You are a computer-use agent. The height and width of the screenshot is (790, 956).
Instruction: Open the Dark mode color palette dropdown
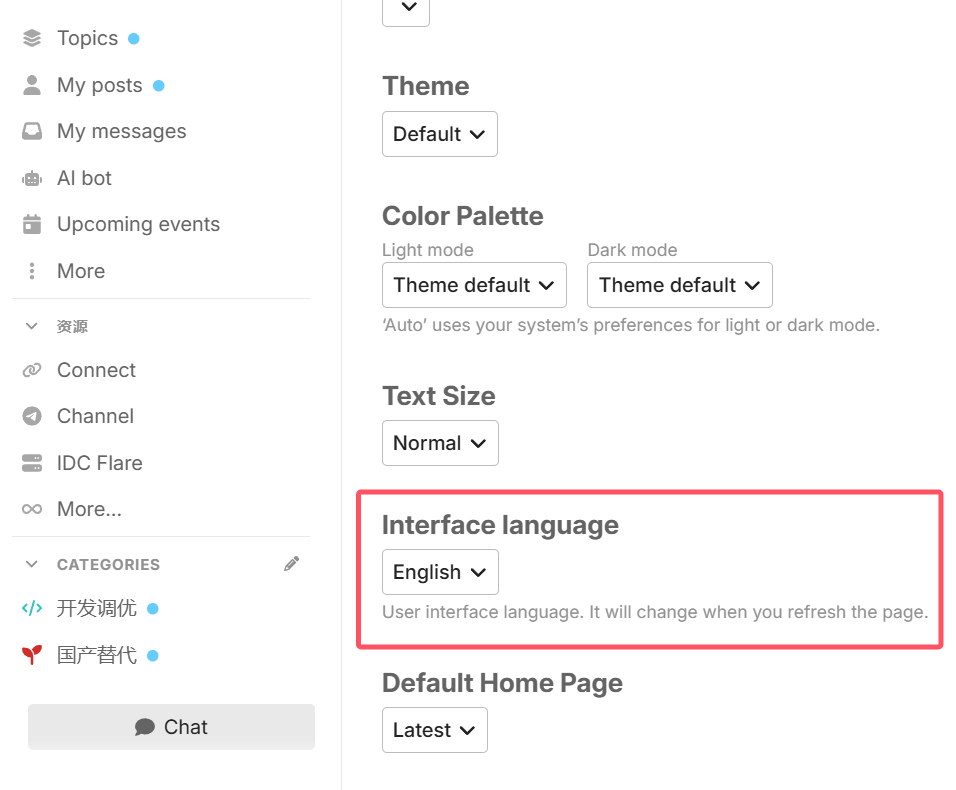tap(680, 285)
